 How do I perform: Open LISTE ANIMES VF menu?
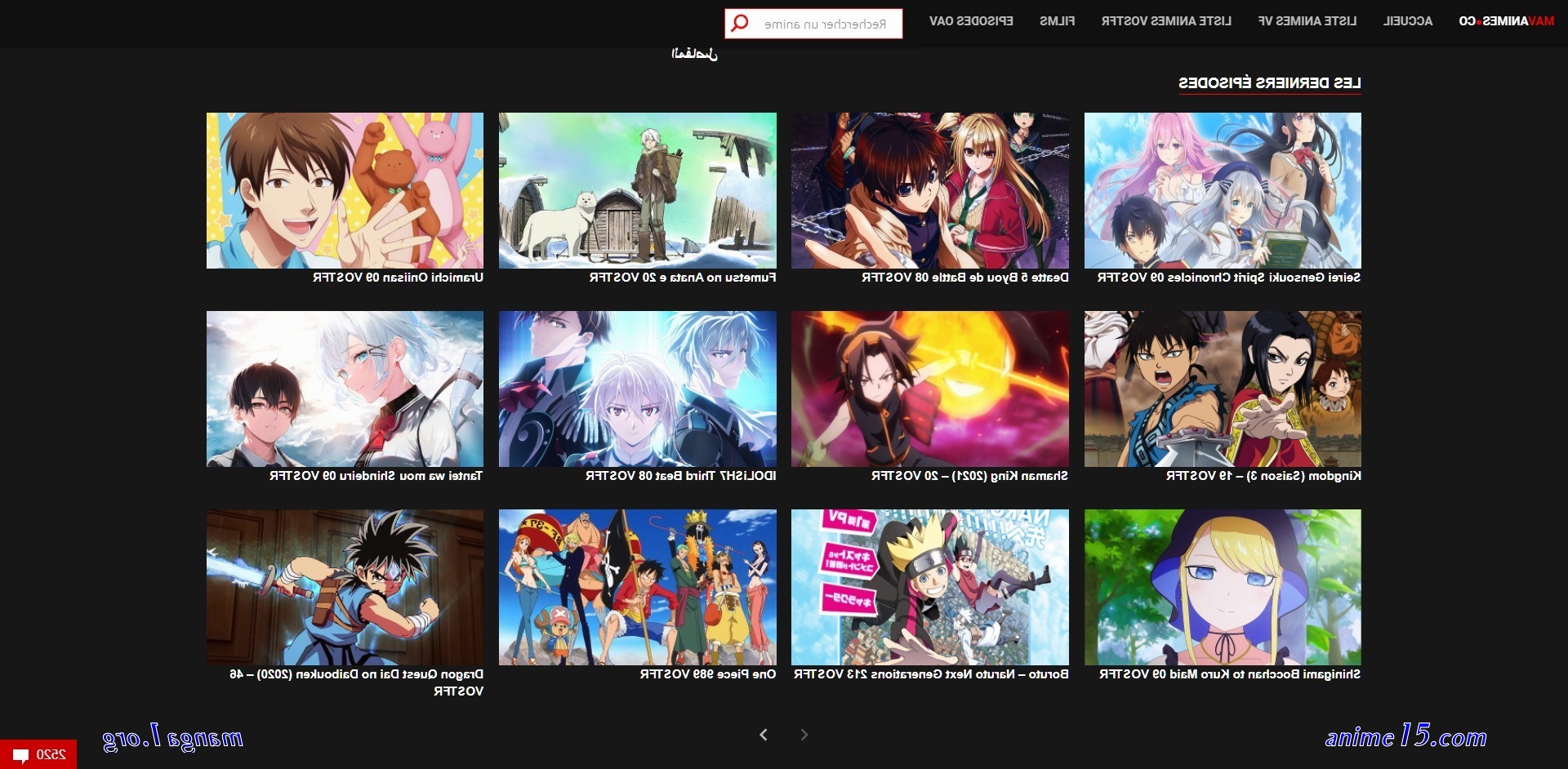tap(1307, 21)
